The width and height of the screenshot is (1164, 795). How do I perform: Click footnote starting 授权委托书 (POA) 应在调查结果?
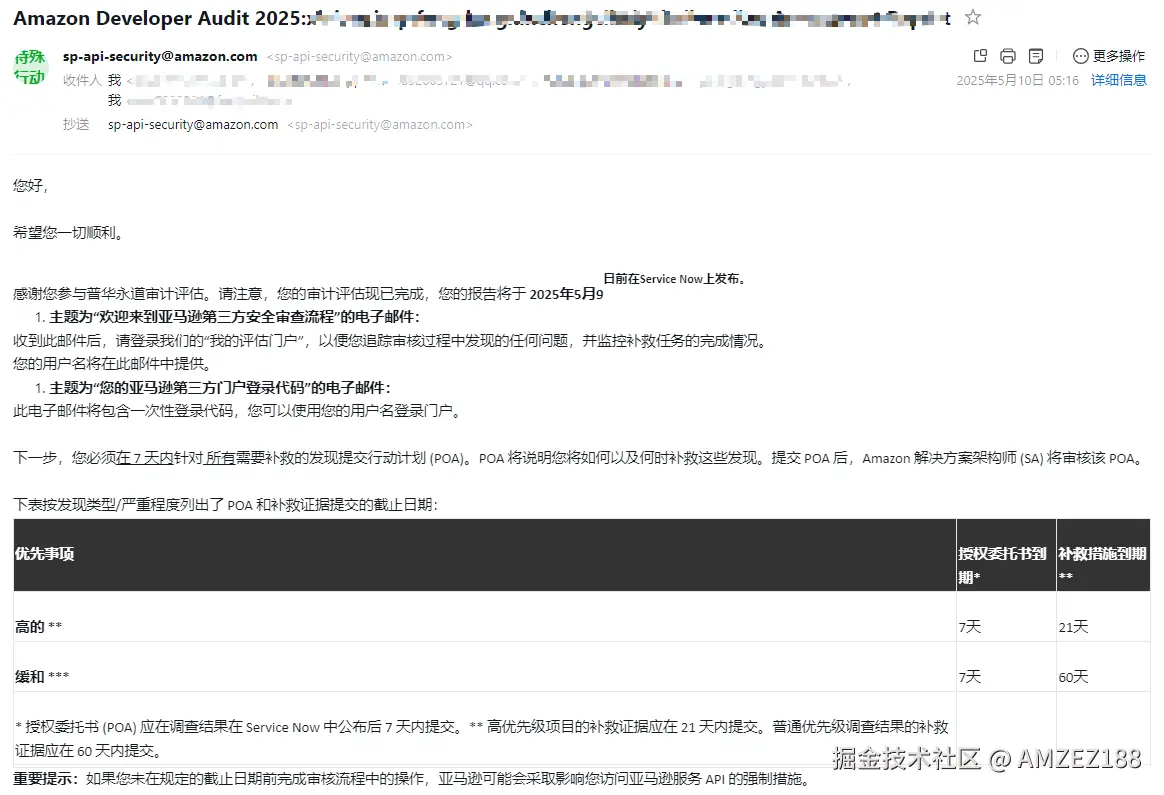tap(482, 739)
